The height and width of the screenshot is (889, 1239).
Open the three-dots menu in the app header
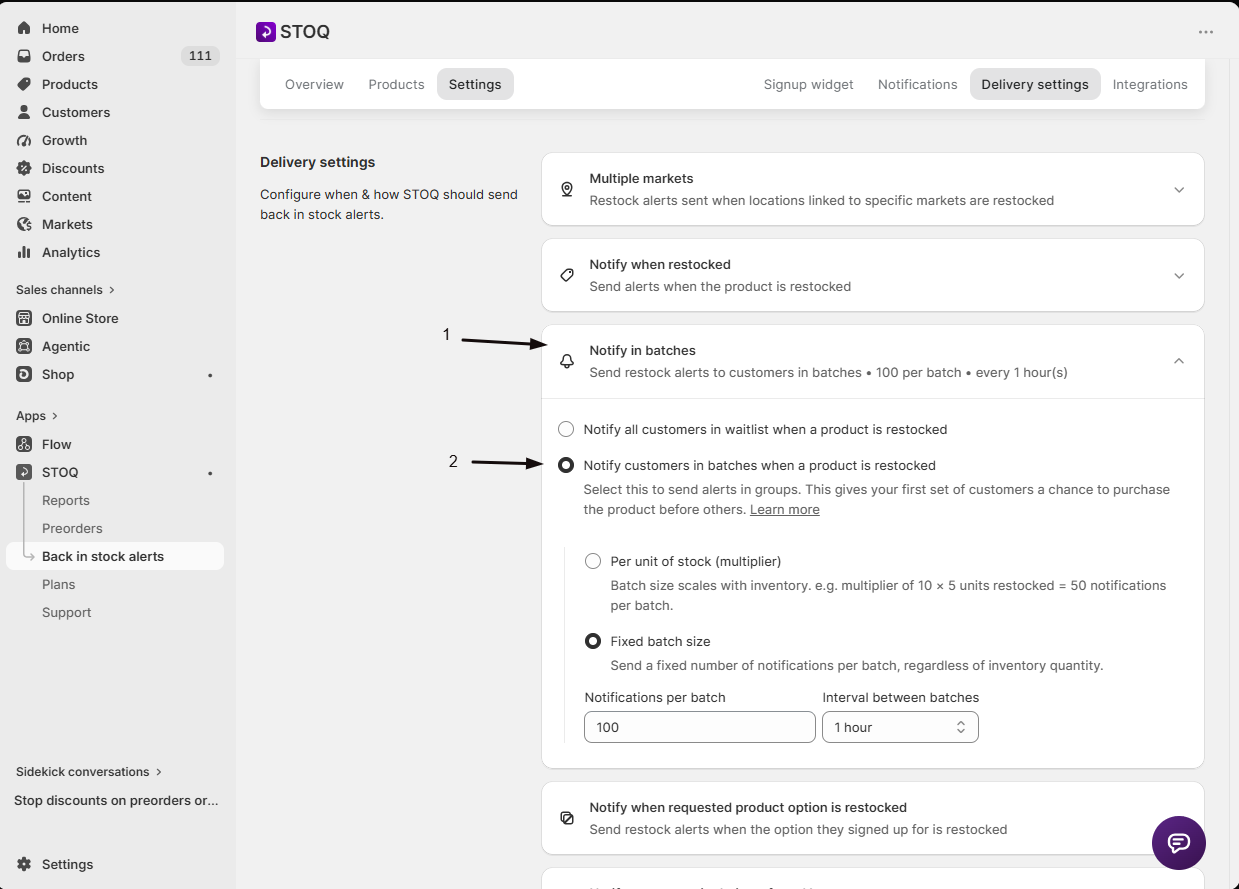[1206, 32]
